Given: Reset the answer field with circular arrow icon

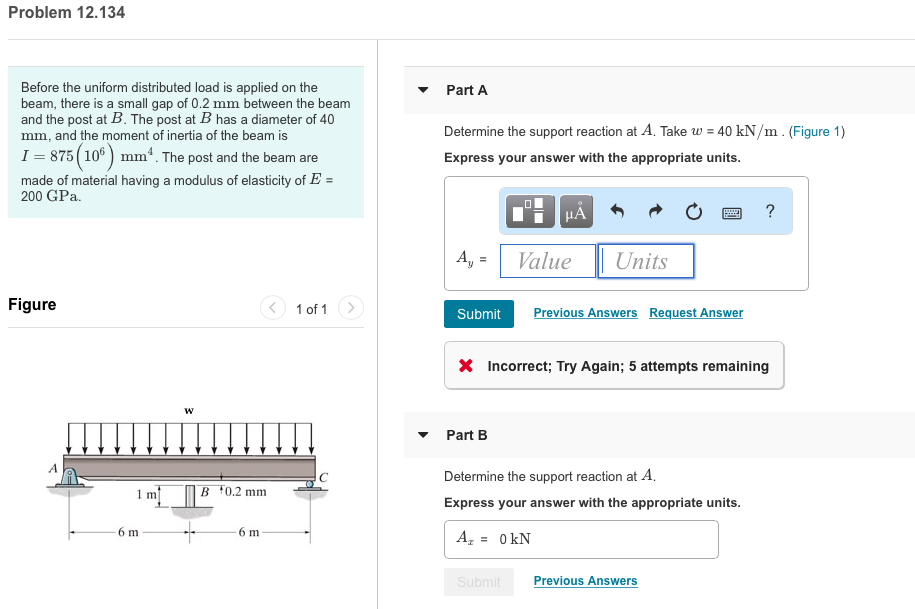Looking at the screenshot, I should (x=693, y=211).
